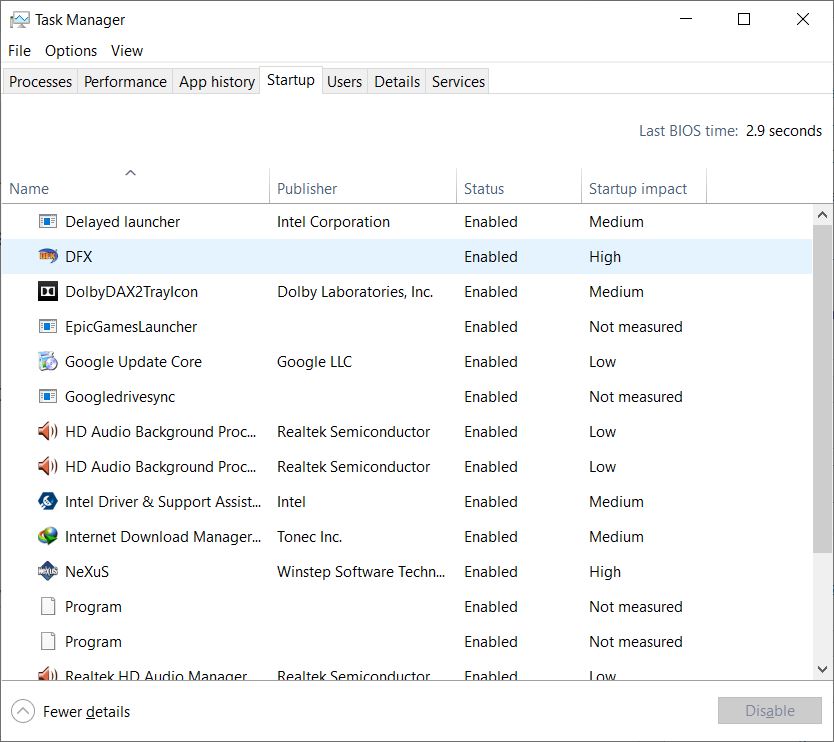Click the Winstep Software Techn... publisher cell
Viewport: 834px width, 742px height.
click(x=361, y=572)
